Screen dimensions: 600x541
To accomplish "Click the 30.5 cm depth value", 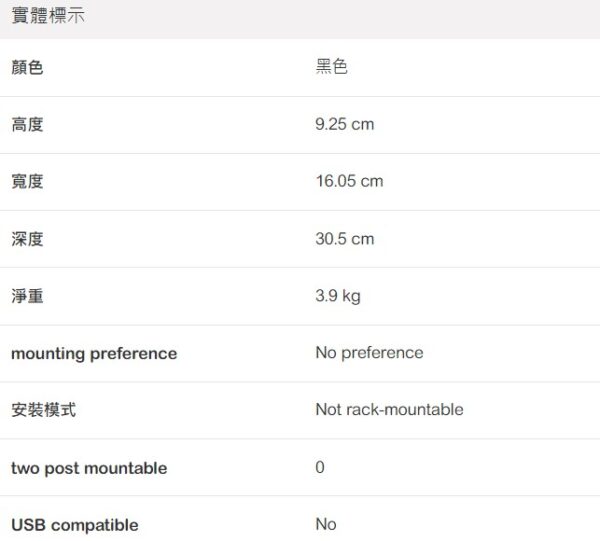I will (344, 239).
